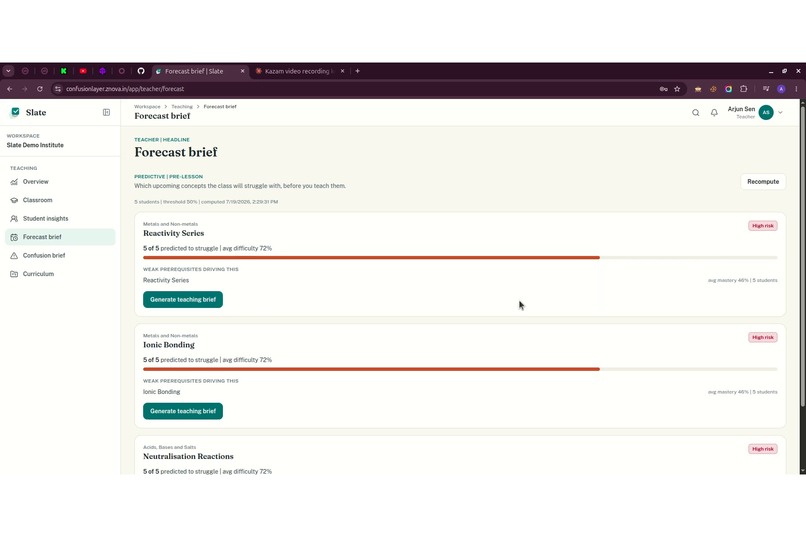Click the orange cookie-like extension icon

coord(713,89)
